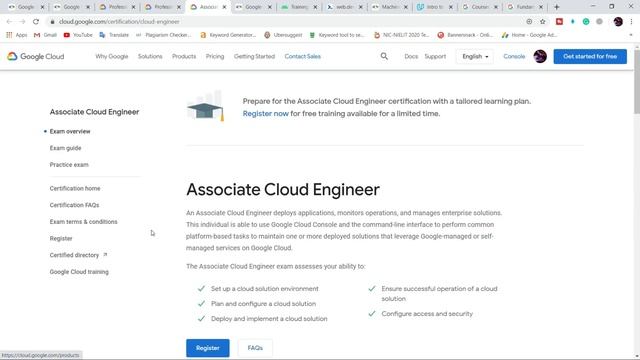The width and height of the screenshot is (640, 360).
Task: Click the FAQs button
Action: pyautogui.click(x=255, y=348)
